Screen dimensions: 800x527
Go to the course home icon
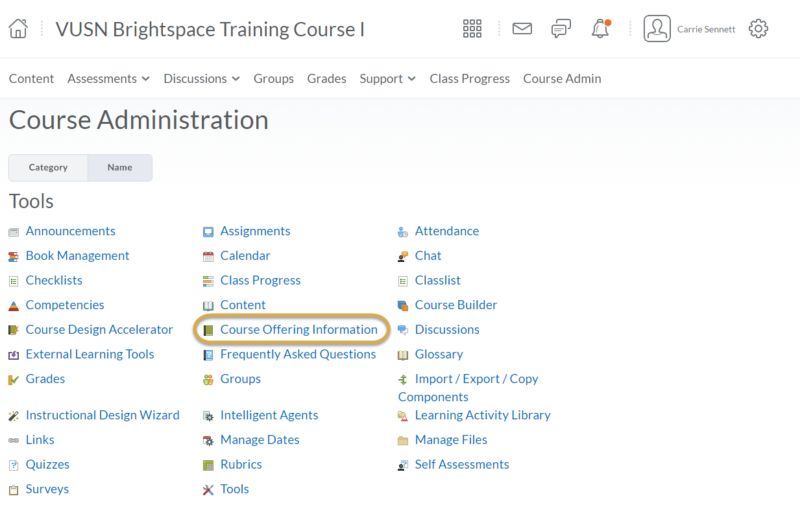coord(18,29)
